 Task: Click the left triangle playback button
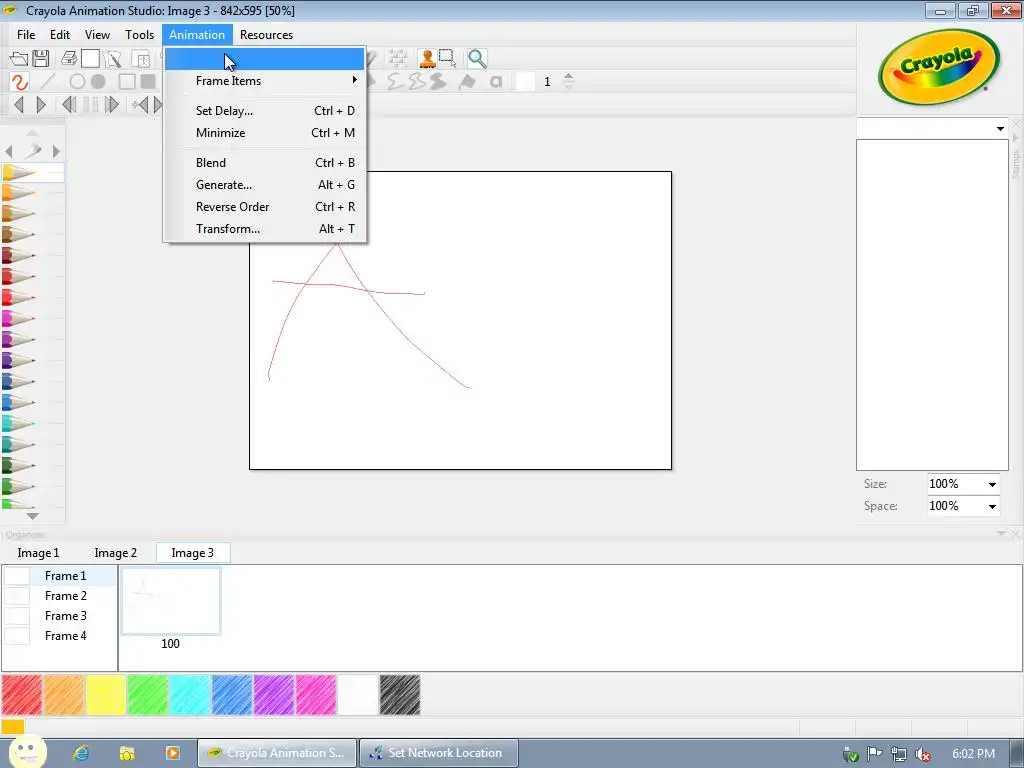19,104
